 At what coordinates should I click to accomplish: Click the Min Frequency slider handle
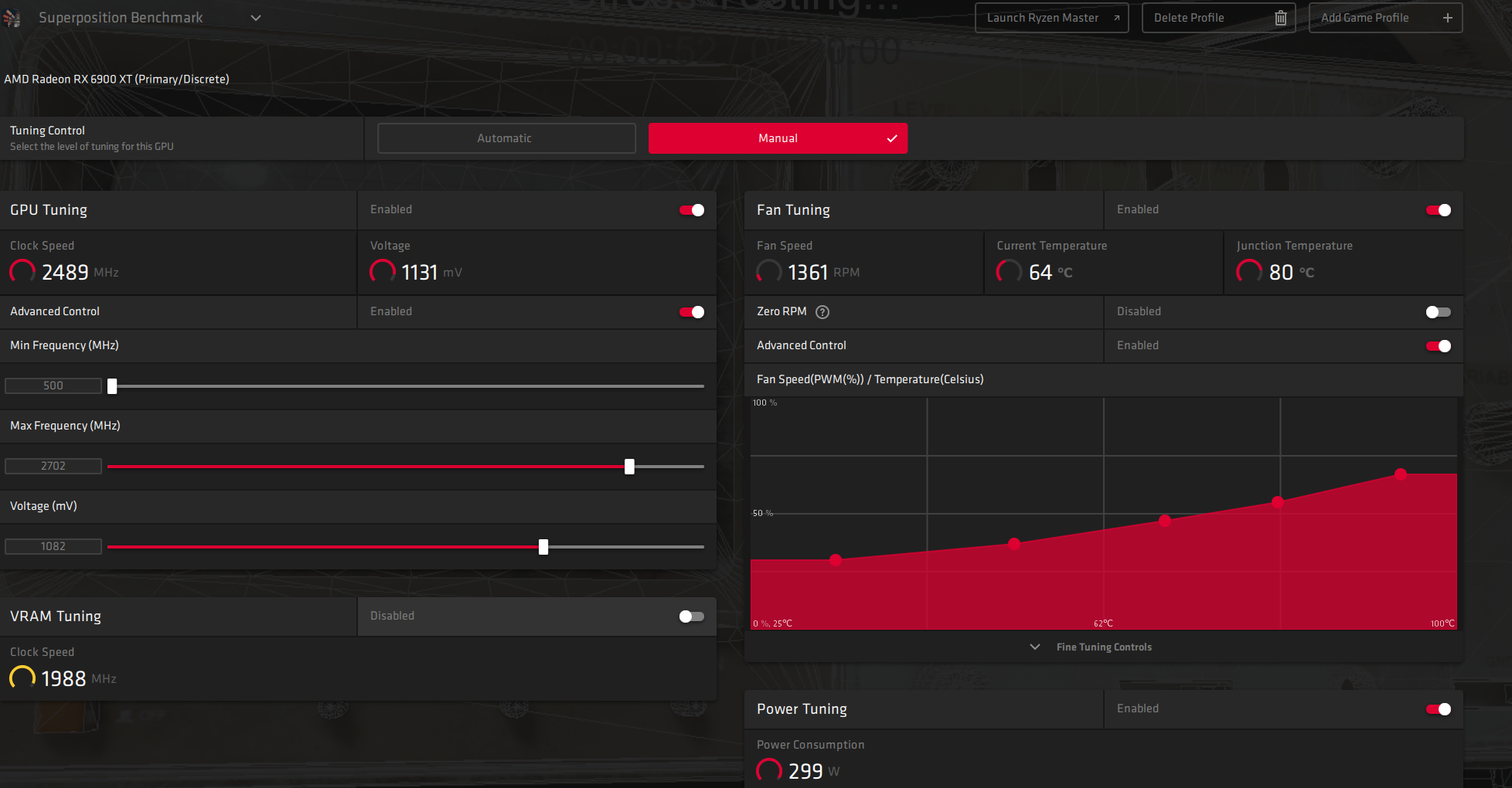click(112, 386)
